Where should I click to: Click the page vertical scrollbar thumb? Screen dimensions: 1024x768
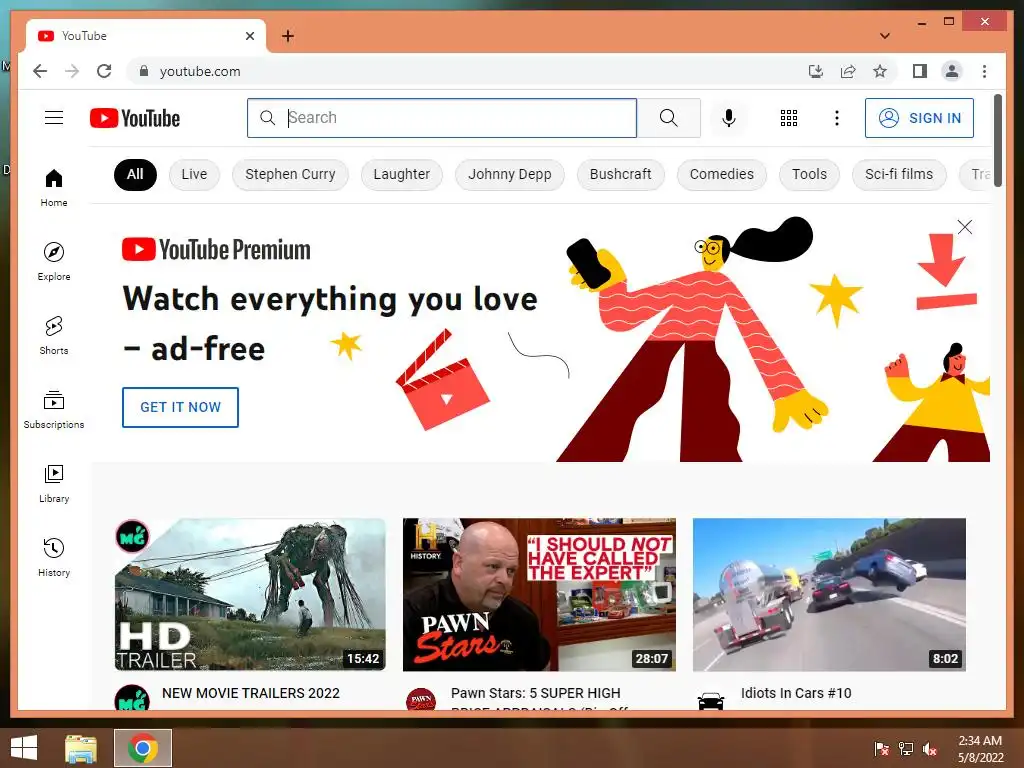tap(998, 140)
